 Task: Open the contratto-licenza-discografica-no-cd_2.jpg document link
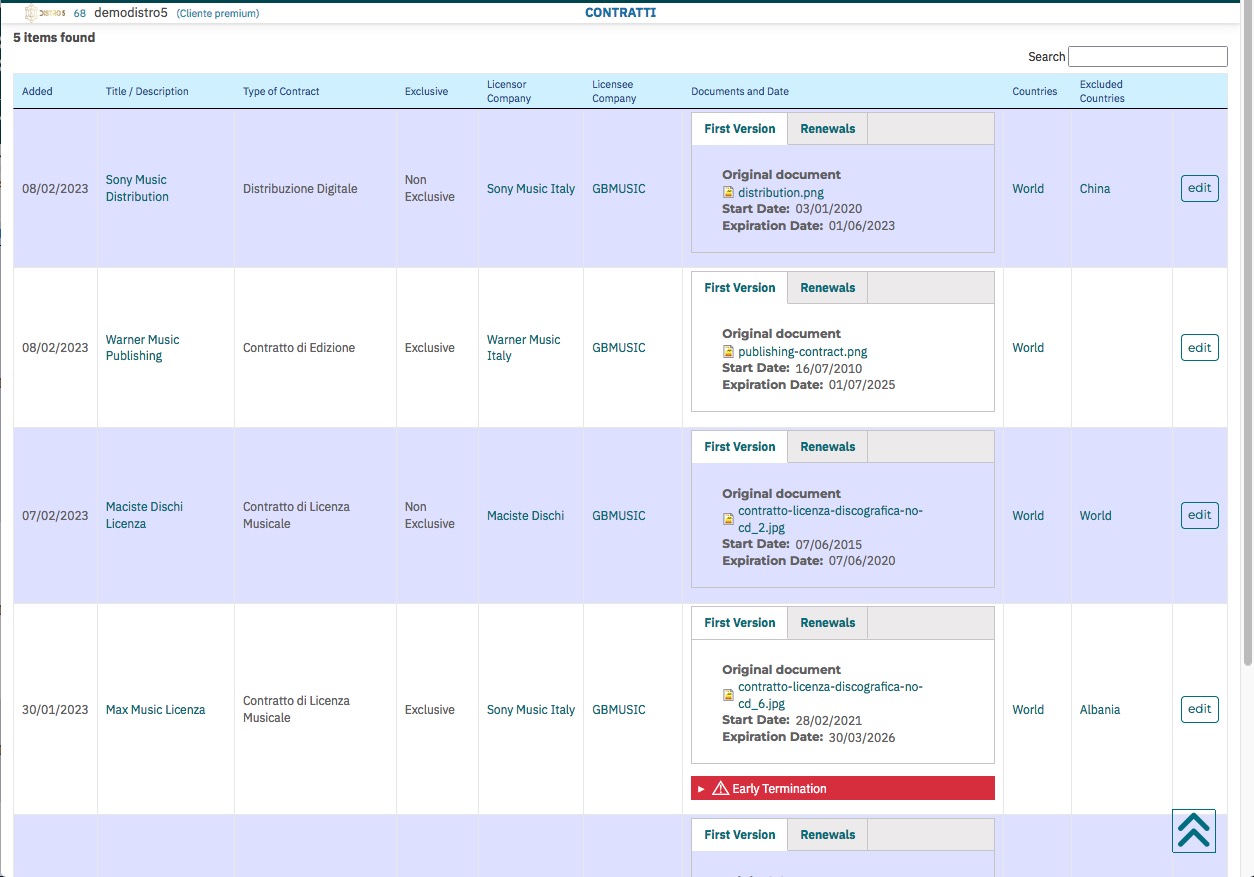831,519
